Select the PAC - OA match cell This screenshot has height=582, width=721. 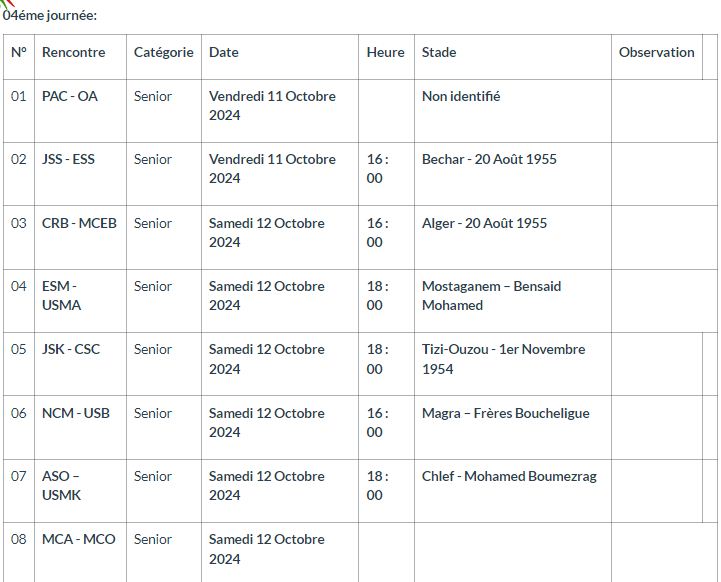pyautogui.click(x=70, y=97)
